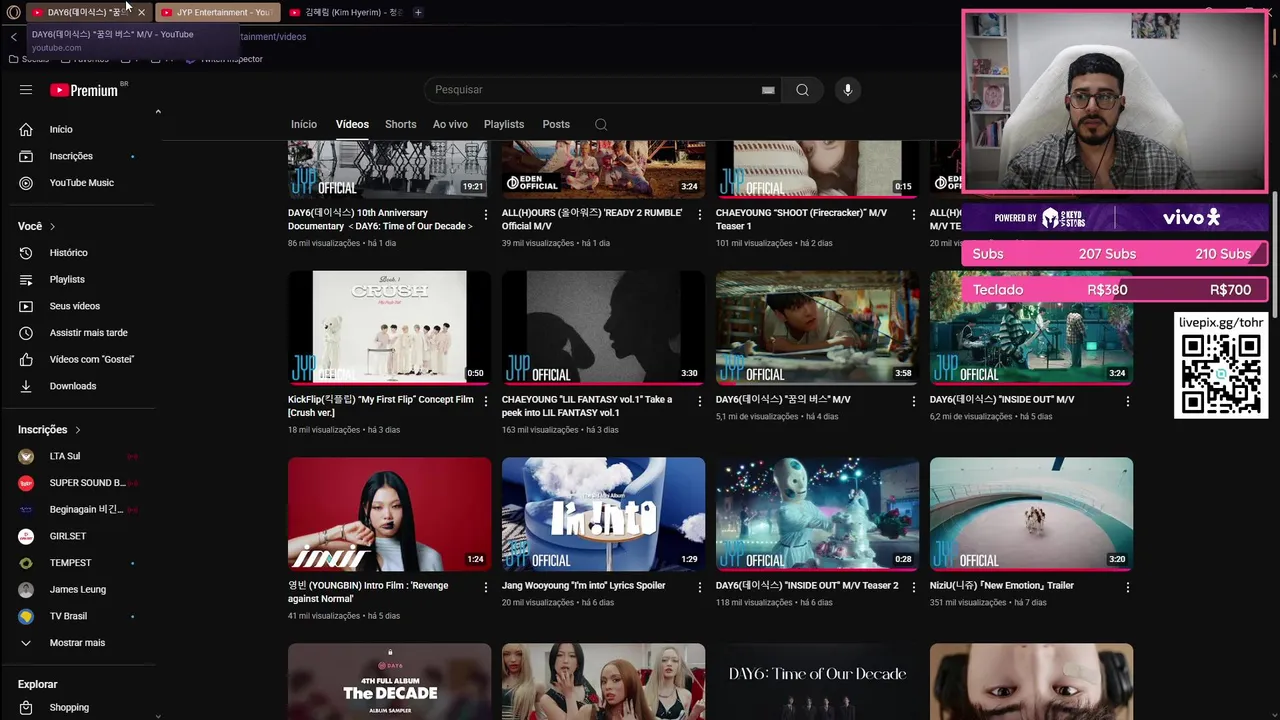1280x720 pixels.
Task: Expand the Inscrições subscriptions section
Action: (x=49, y=430)
